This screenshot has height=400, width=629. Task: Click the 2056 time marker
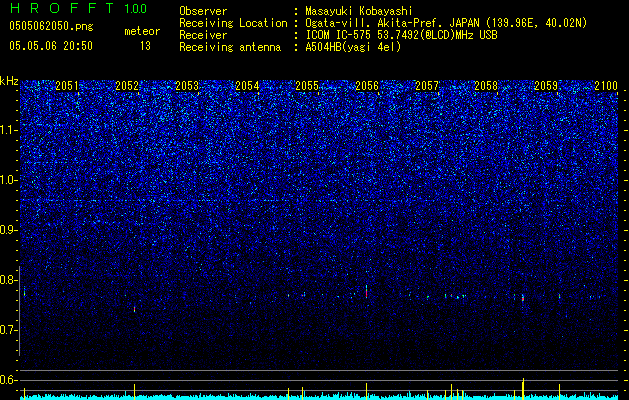click(x=367, y=86)
